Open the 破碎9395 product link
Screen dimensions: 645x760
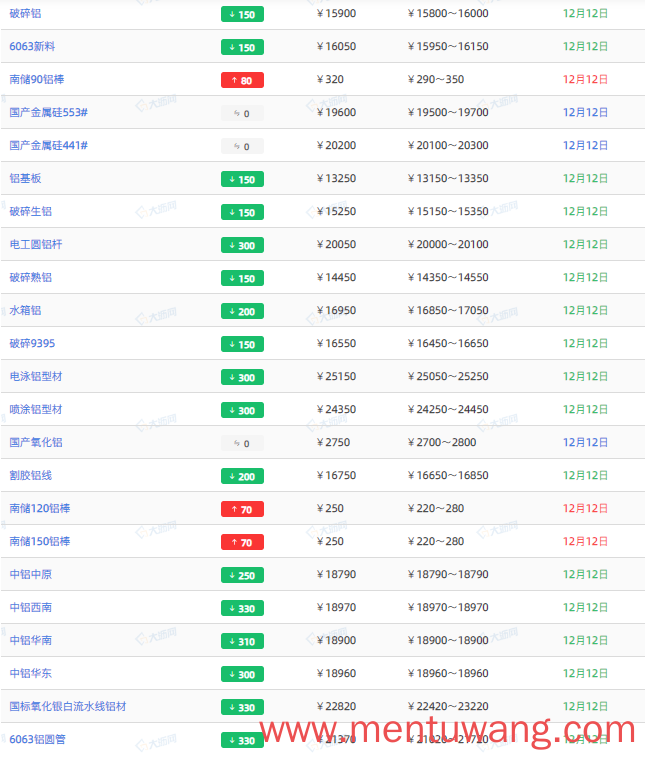(32, 343)
